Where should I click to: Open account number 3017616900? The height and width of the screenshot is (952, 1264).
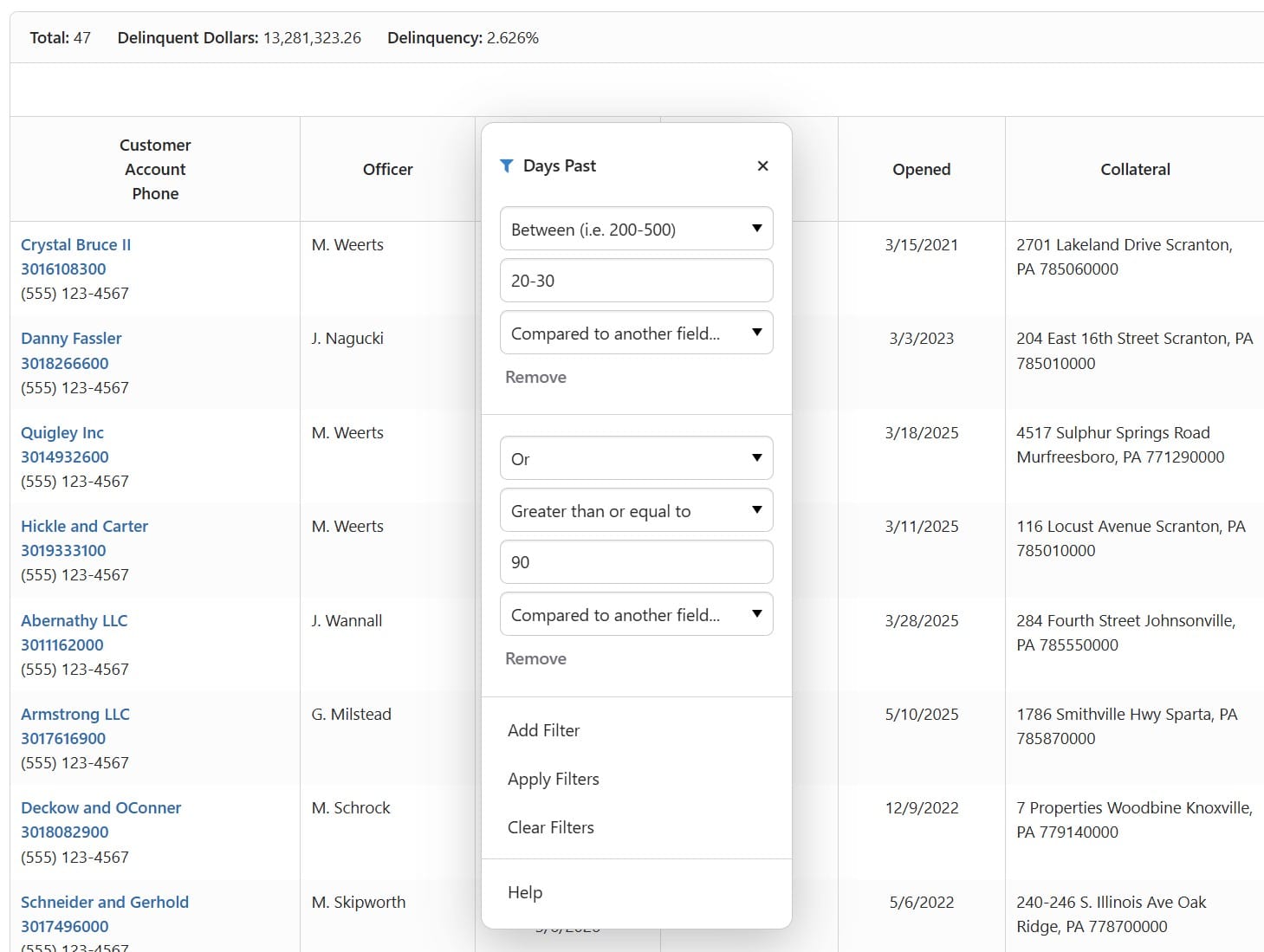(x=63, y=738)
